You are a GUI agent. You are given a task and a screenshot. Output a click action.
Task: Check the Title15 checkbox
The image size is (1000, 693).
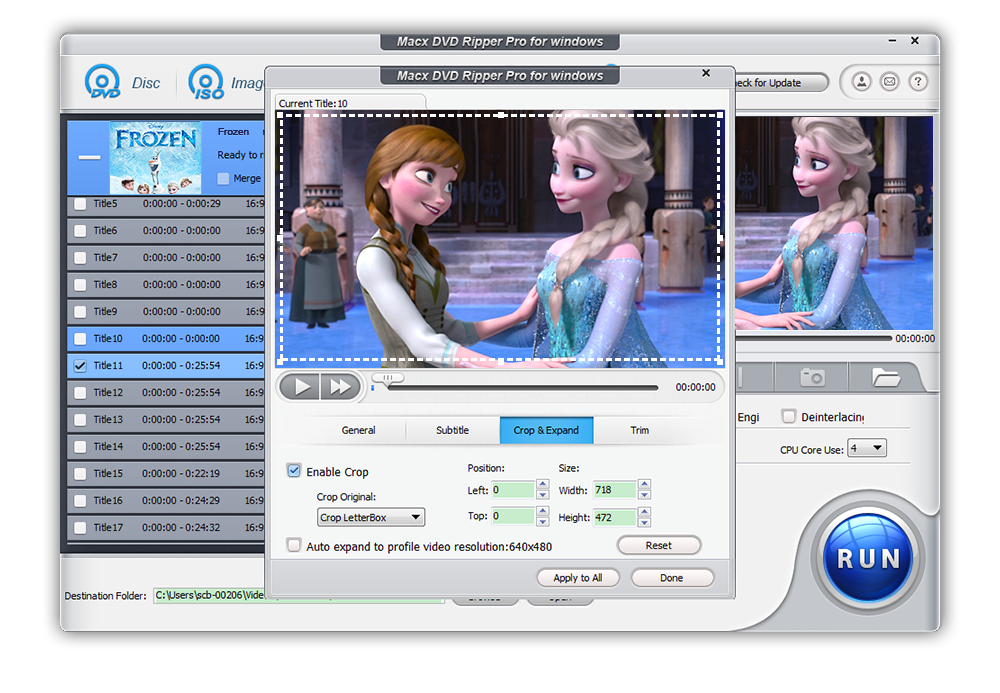80,474
